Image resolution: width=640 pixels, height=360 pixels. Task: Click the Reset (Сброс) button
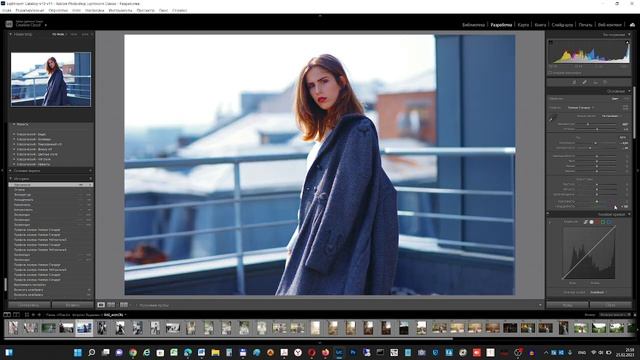coord(611,305)
